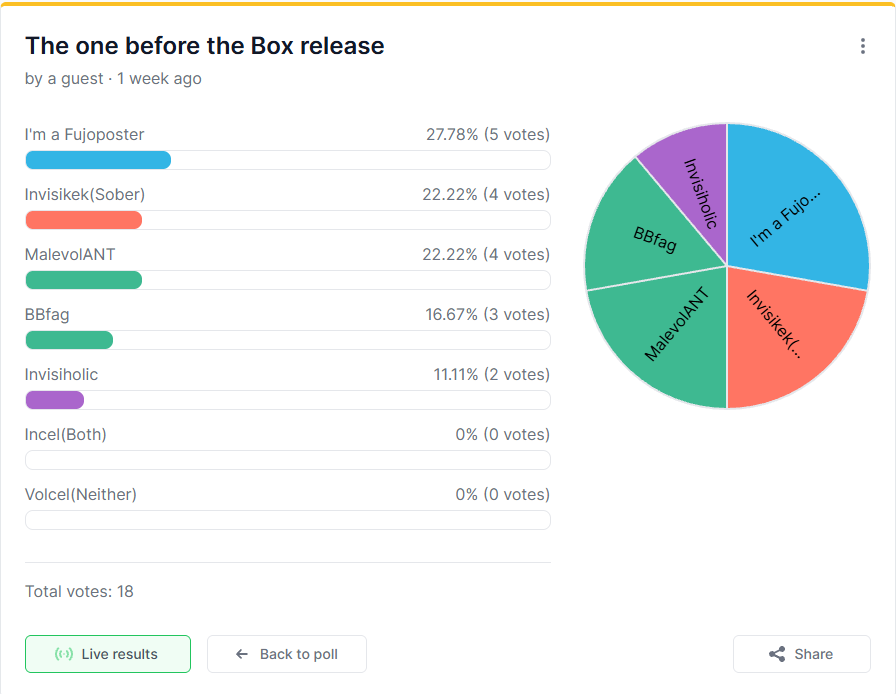Click the red Invisikek(Sober) progress bar

[84, 220]
